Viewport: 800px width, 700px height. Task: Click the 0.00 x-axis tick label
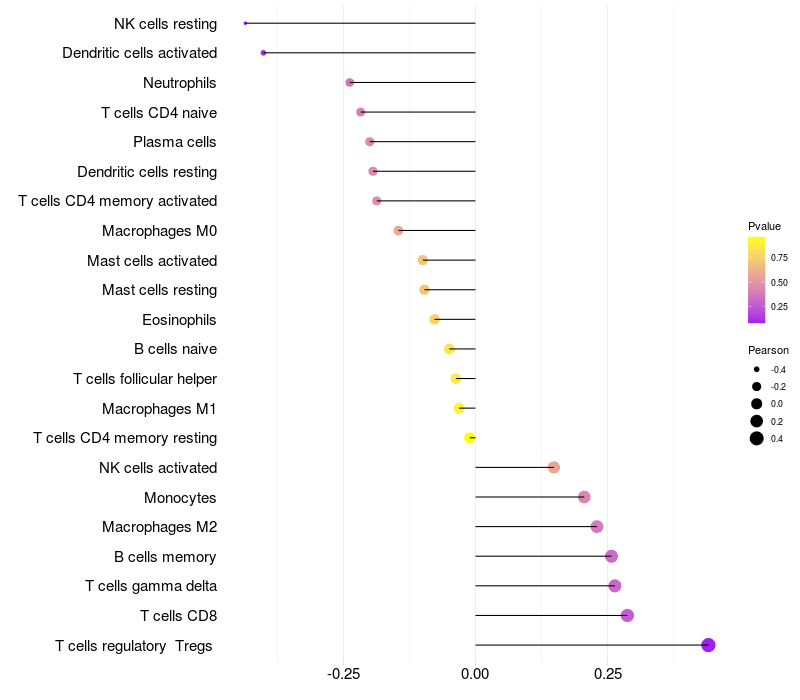click(x=475, y=675)
